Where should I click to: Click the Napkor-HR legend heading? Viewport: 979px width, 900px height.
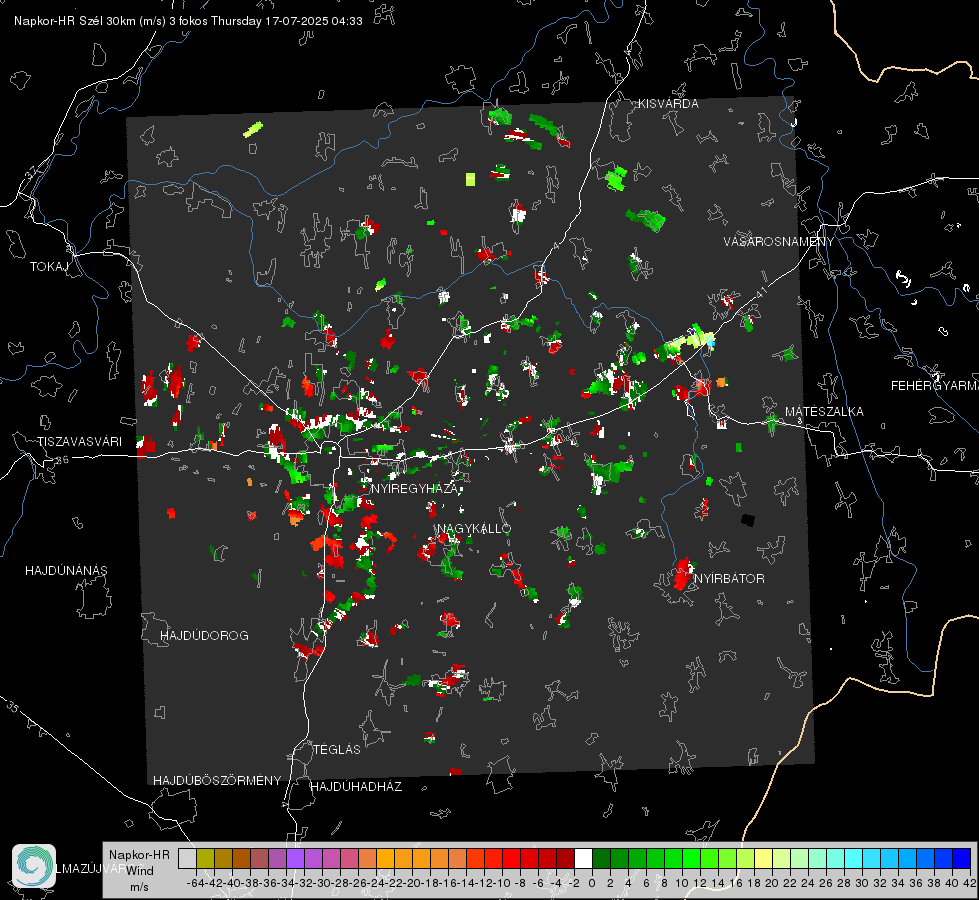139,854
